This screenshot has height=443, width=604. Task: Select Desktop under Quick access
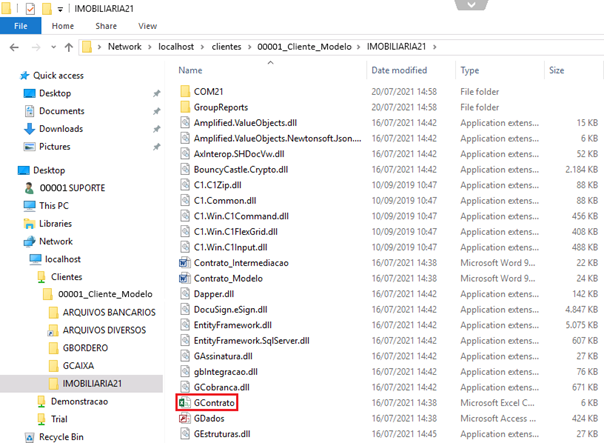55,93
